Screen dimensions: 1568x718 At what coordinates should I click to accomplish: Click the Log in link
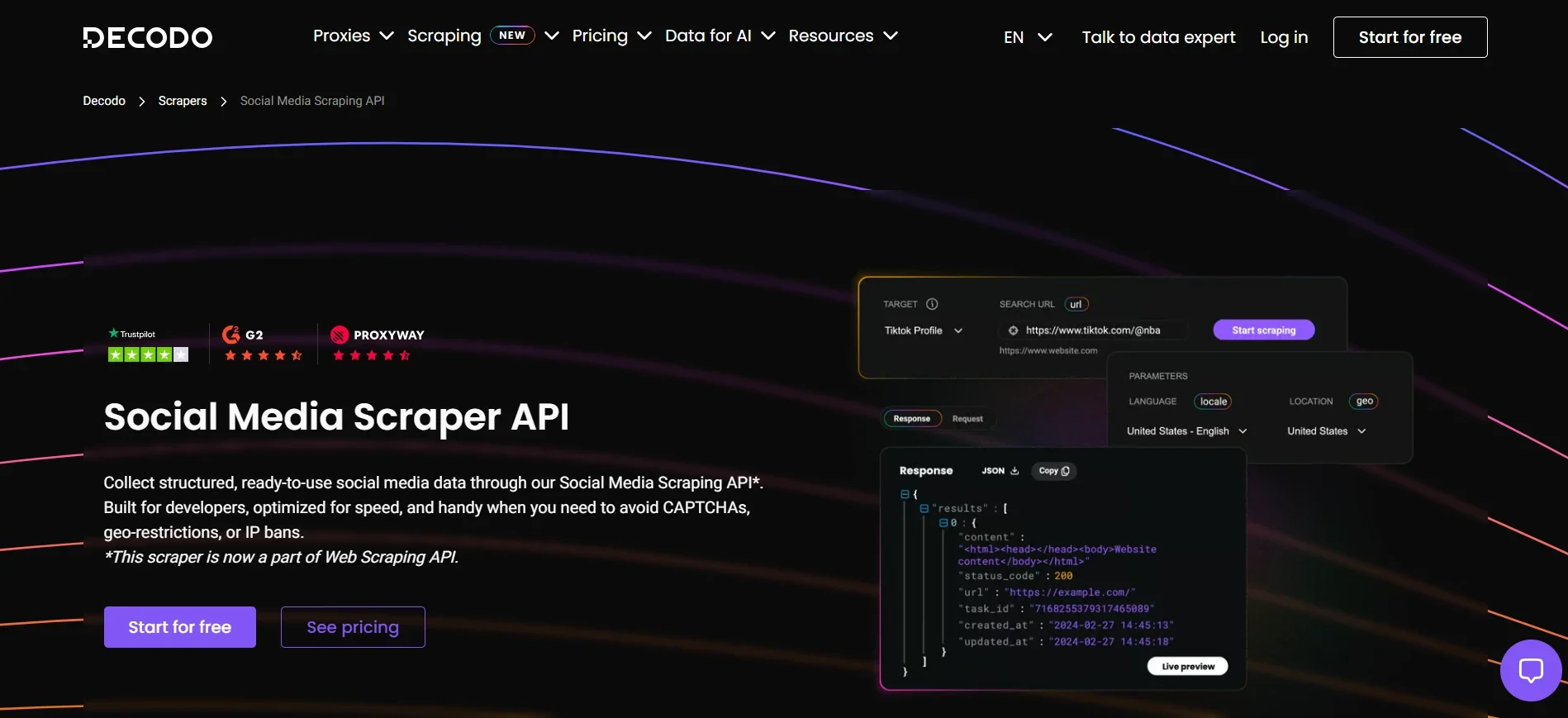point(1284,37)
